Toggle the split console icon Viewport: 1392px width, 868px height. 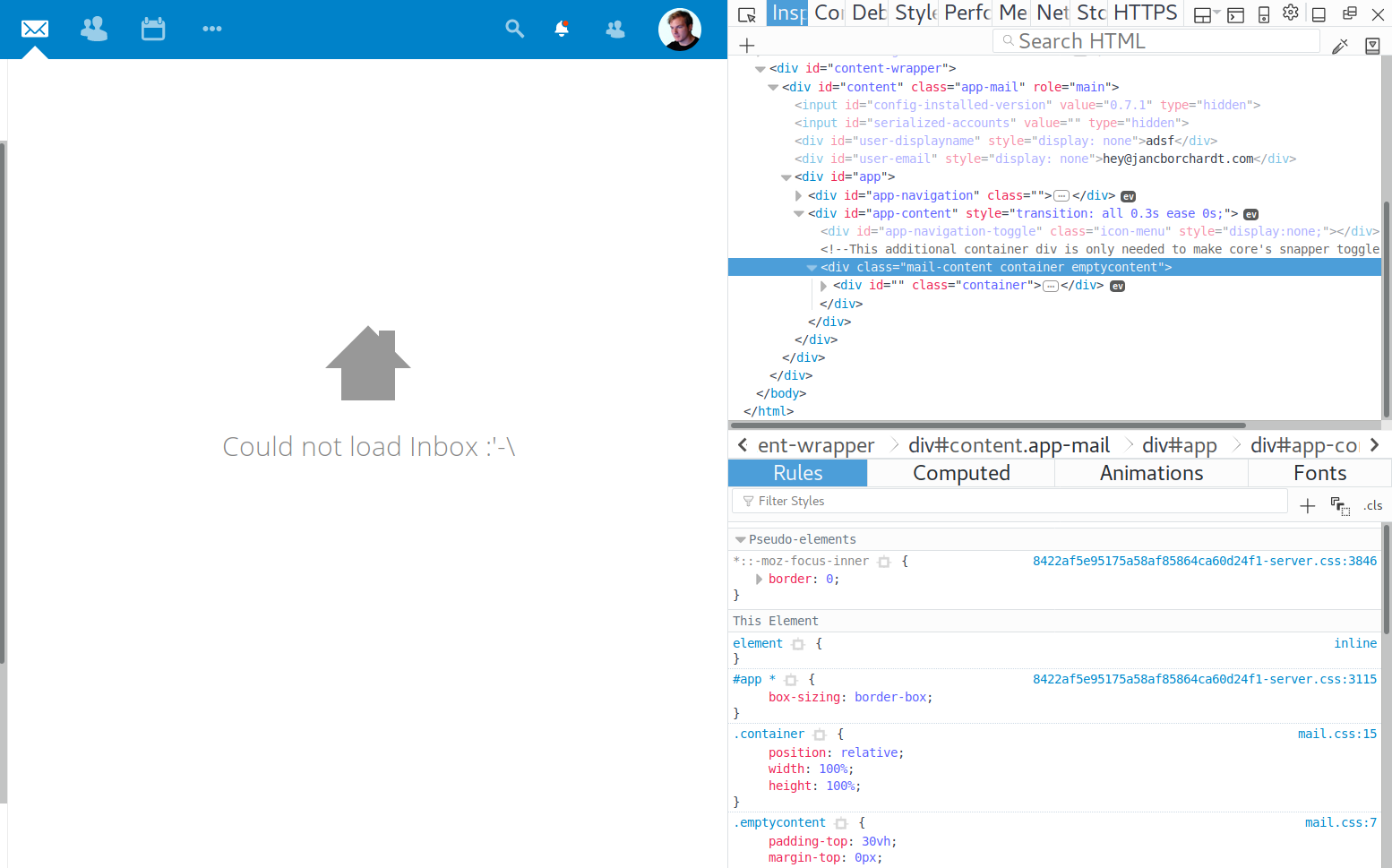click(x=1235, y=14)
